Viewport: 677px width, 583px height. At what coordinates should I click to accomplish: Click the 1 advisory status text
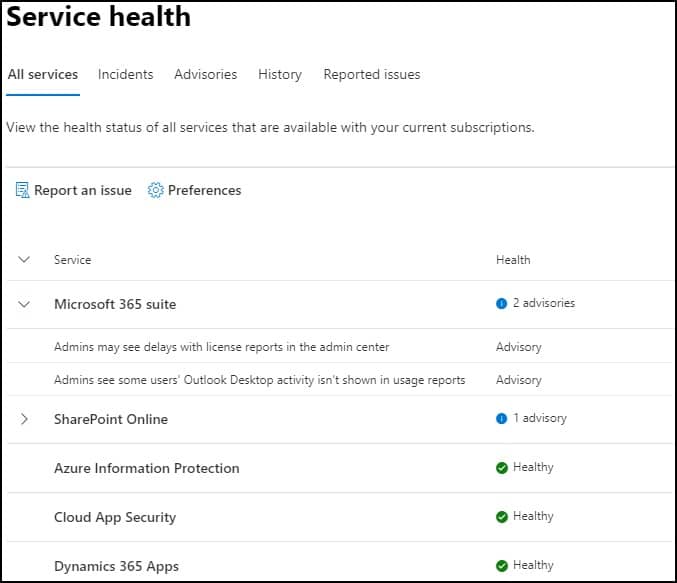[x=540, y=418]
